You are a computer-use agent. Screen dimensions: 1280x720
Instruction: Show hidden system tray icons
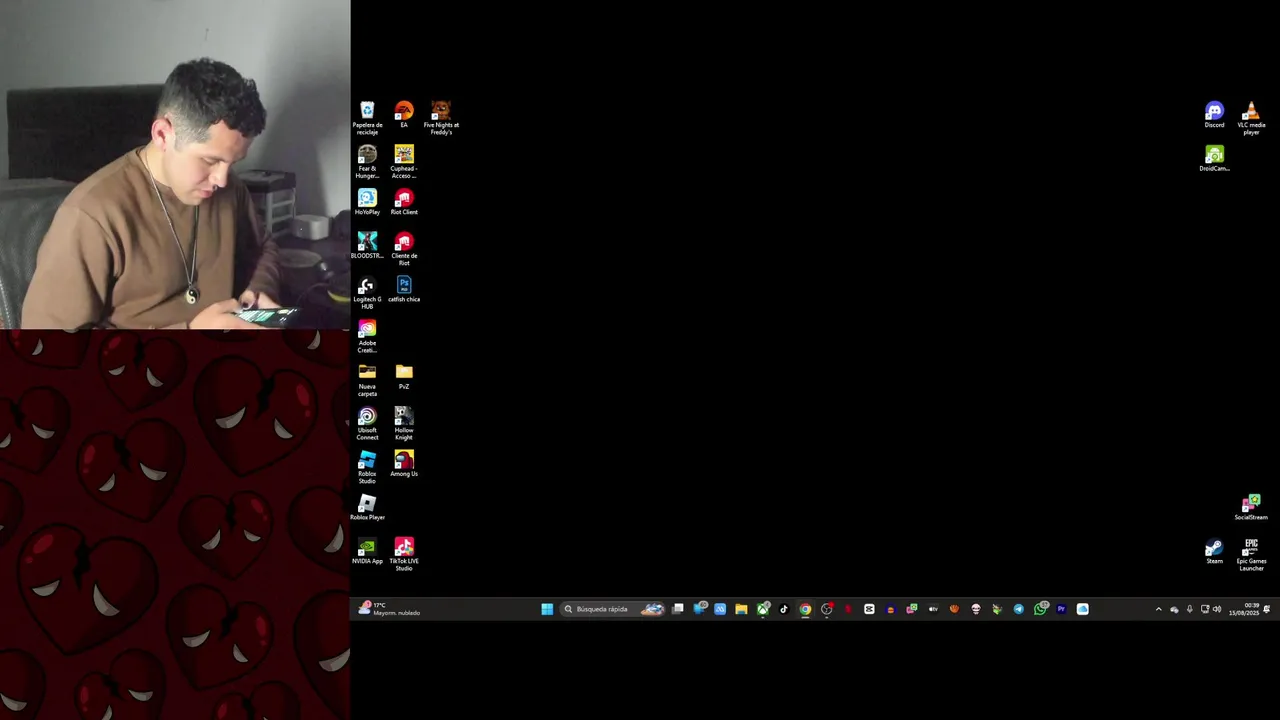1158,609
